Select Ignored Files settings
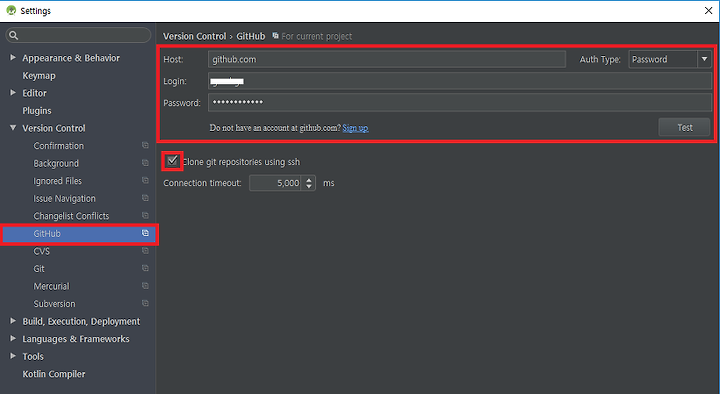Screen dimensions: 720x394 (x=57, y=181)
